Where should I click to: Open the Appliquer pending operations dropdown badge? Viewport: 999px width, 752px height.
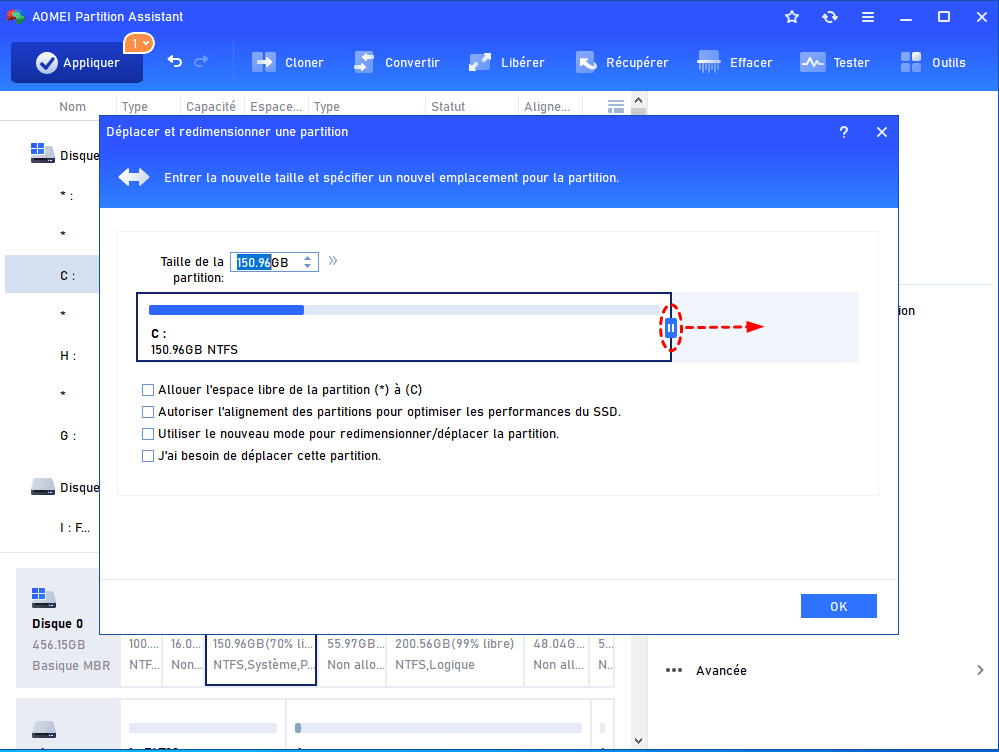point(138,43)
